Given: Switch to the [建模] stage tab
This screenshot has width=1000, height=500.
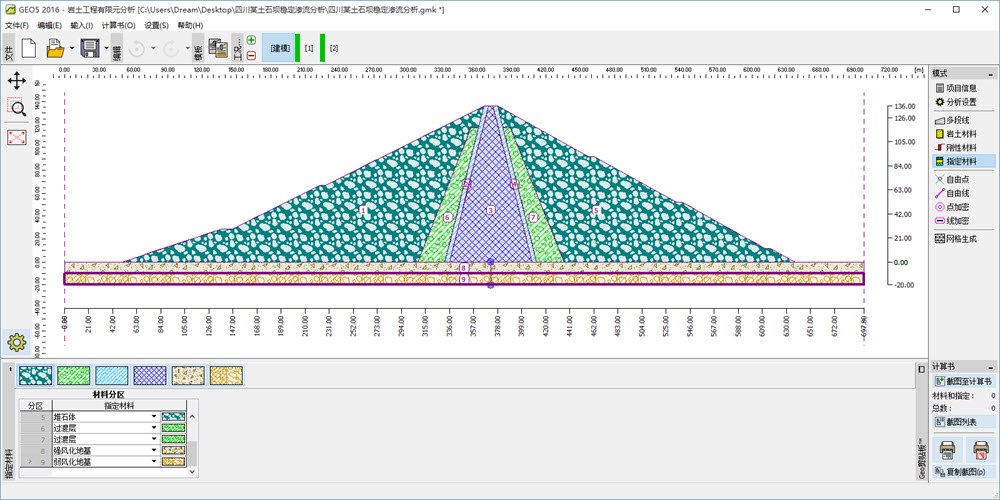Looking at the screenshot, I should (280, 48).
